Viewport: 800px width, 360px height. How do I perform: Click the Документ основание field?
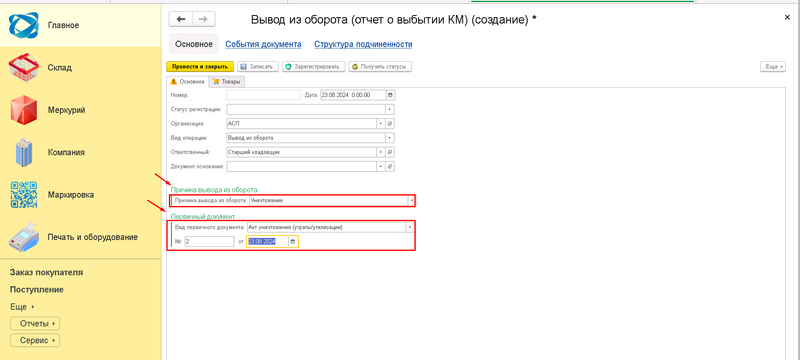tap(301, 166)
